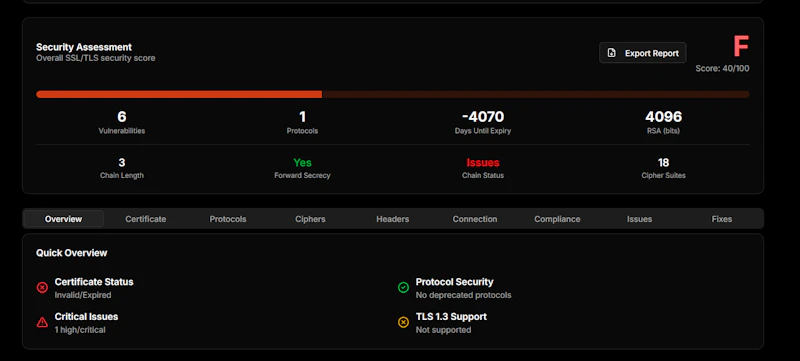Click the 'Protocol Security' title
This screenshot has height=361, width=800.
pos(455,282)
